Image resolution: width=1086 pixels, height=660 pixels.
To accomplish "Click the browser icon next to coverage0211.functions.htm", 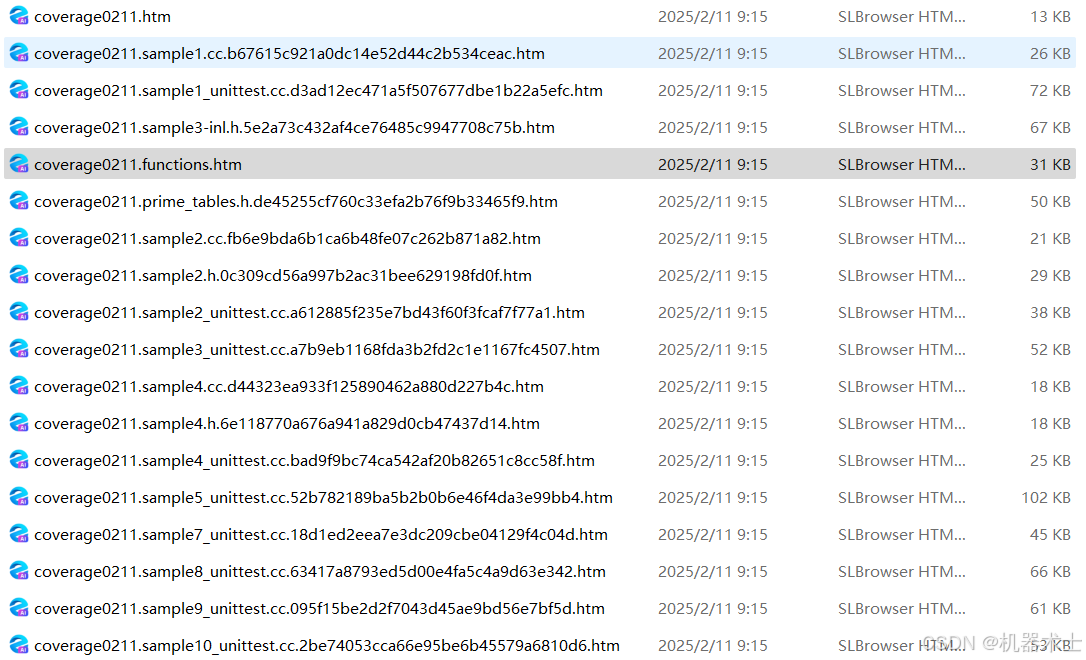I will click(x=18, y=164).
